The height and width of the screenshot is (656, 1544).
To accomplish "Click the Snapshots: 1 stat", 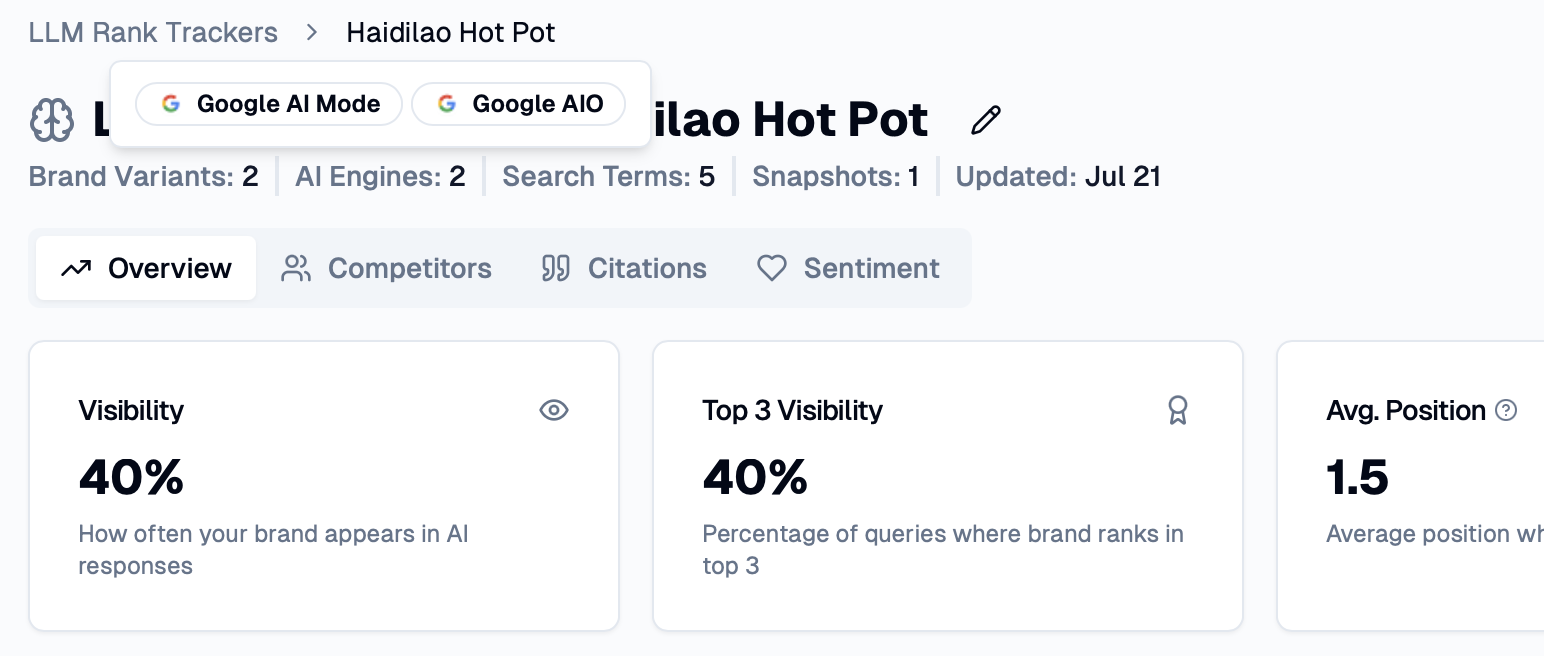I will (835, 177).
